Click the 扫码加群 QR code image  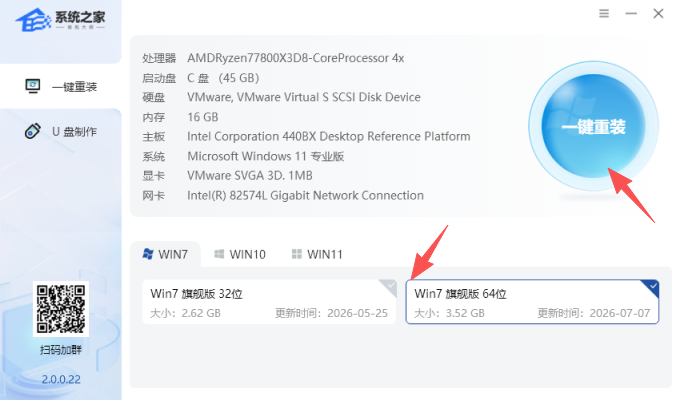tap(61, 309)
